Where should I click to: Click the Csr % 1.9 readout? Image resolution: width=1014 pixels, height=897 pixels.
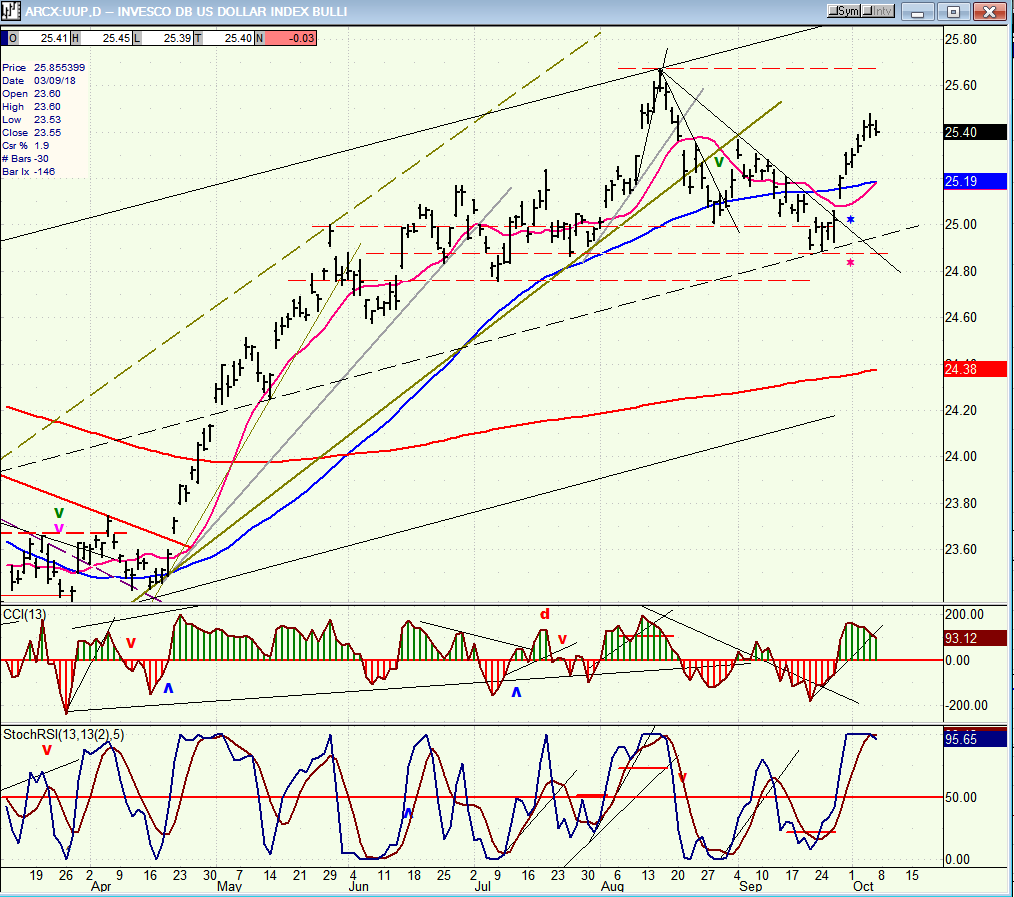pos(25,146)
